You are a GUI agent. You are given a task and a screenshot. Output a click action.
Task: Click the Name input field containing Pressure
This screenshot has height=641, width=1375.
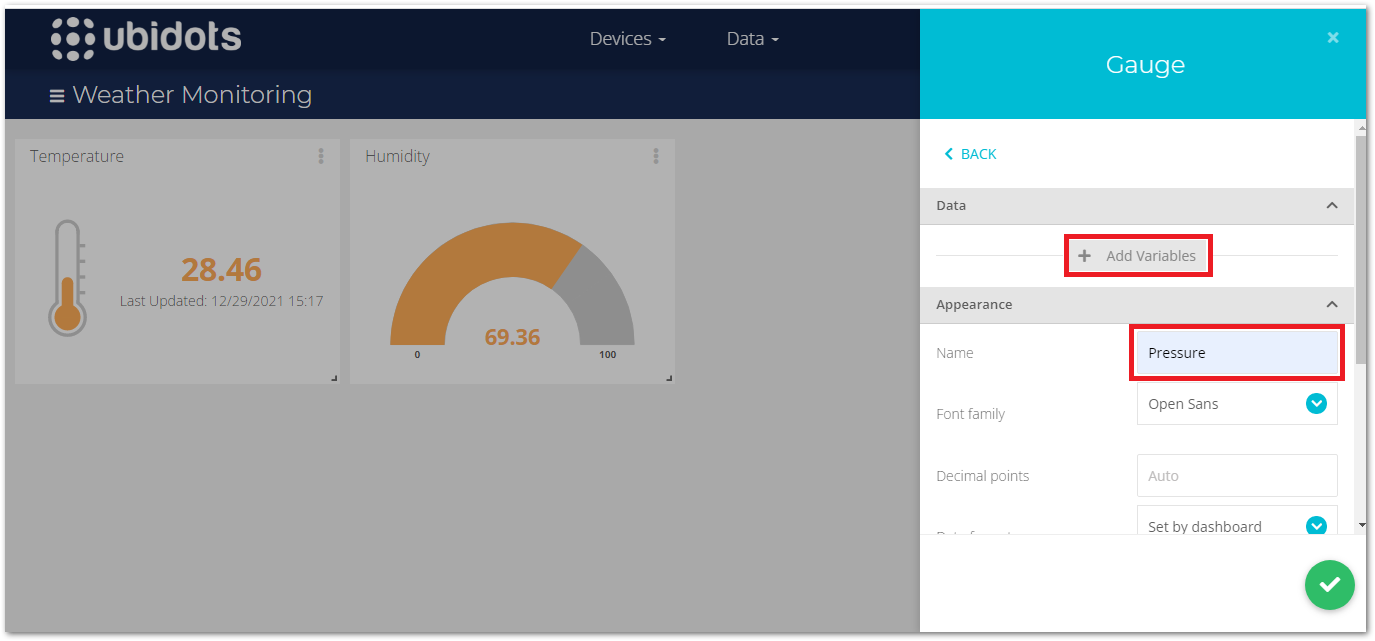pos(1236,353)
